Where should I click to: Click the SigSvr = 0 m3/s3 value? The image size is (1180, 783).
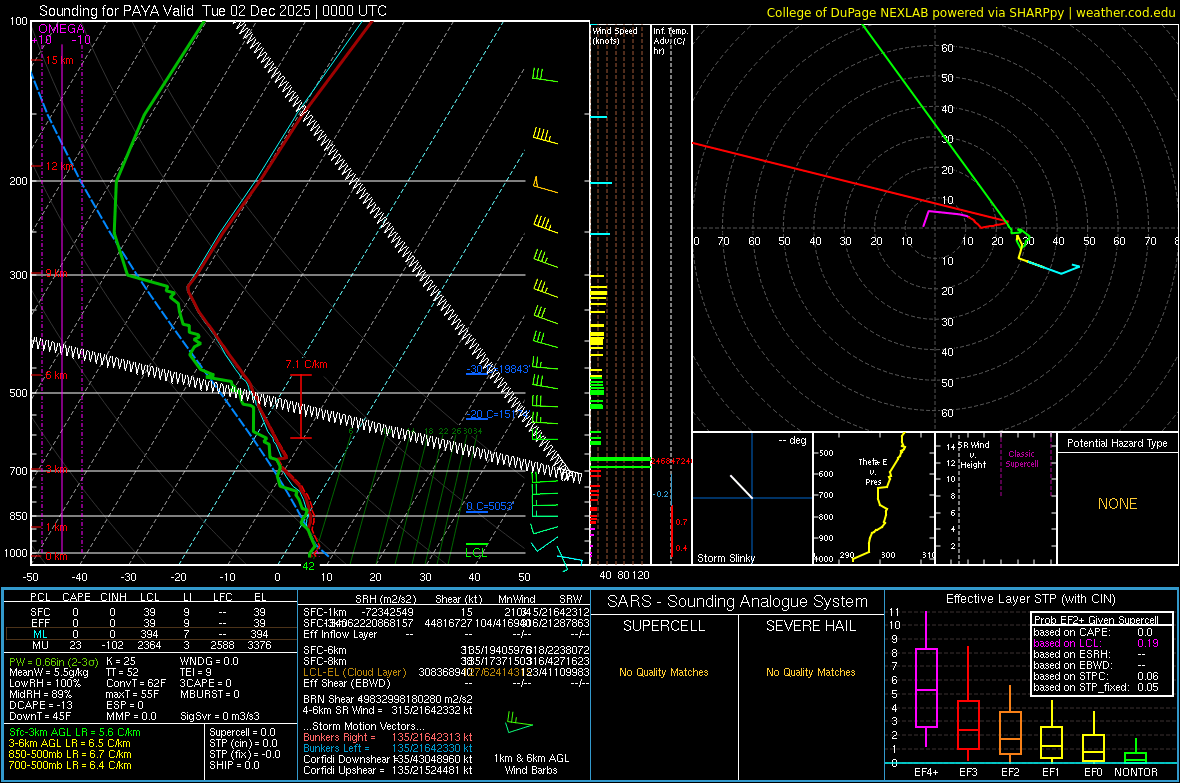point(220,716)
